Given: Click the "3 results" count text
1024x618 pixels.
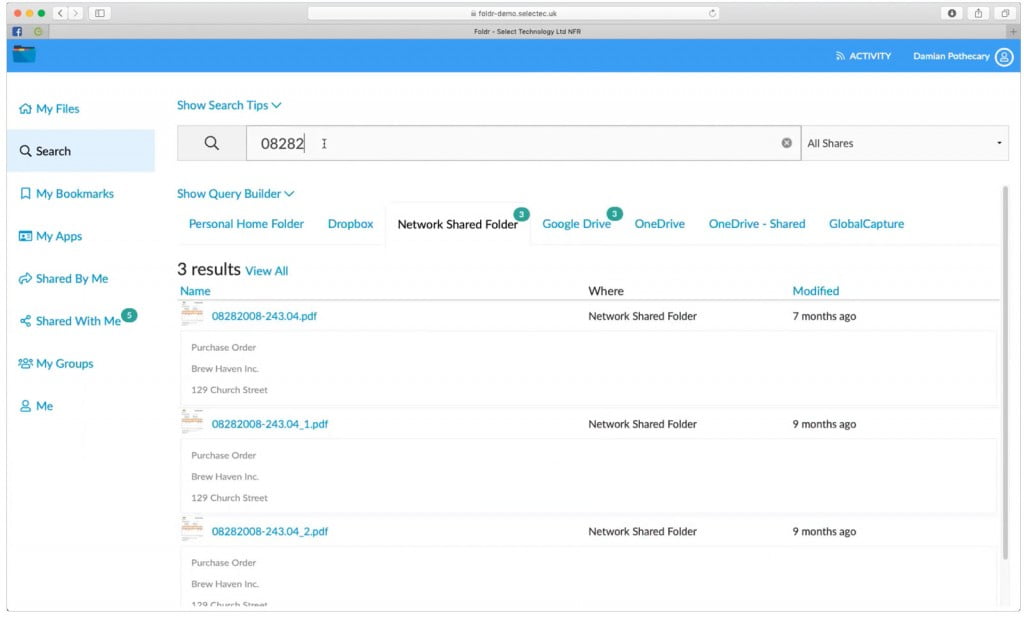Looking at the screenshot, I should (x=209, y=269).
